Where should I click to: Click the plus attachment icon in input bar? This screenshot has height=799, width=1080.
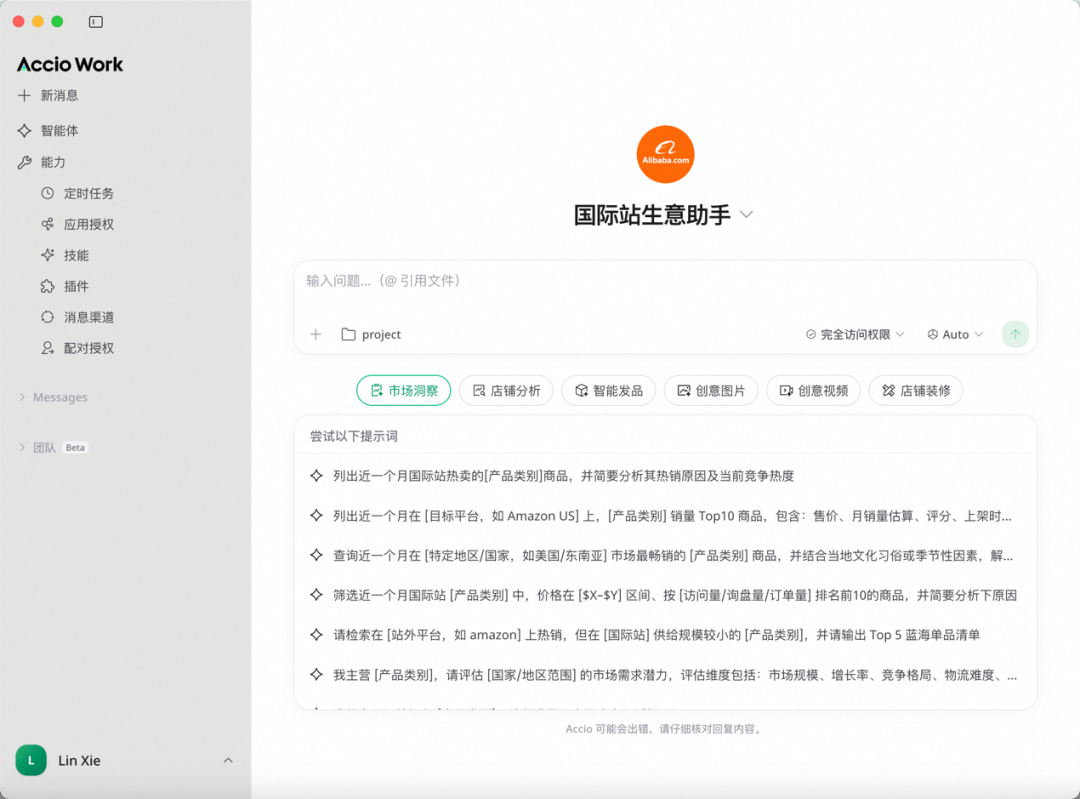pyautogui.click(x=316, y=334)
